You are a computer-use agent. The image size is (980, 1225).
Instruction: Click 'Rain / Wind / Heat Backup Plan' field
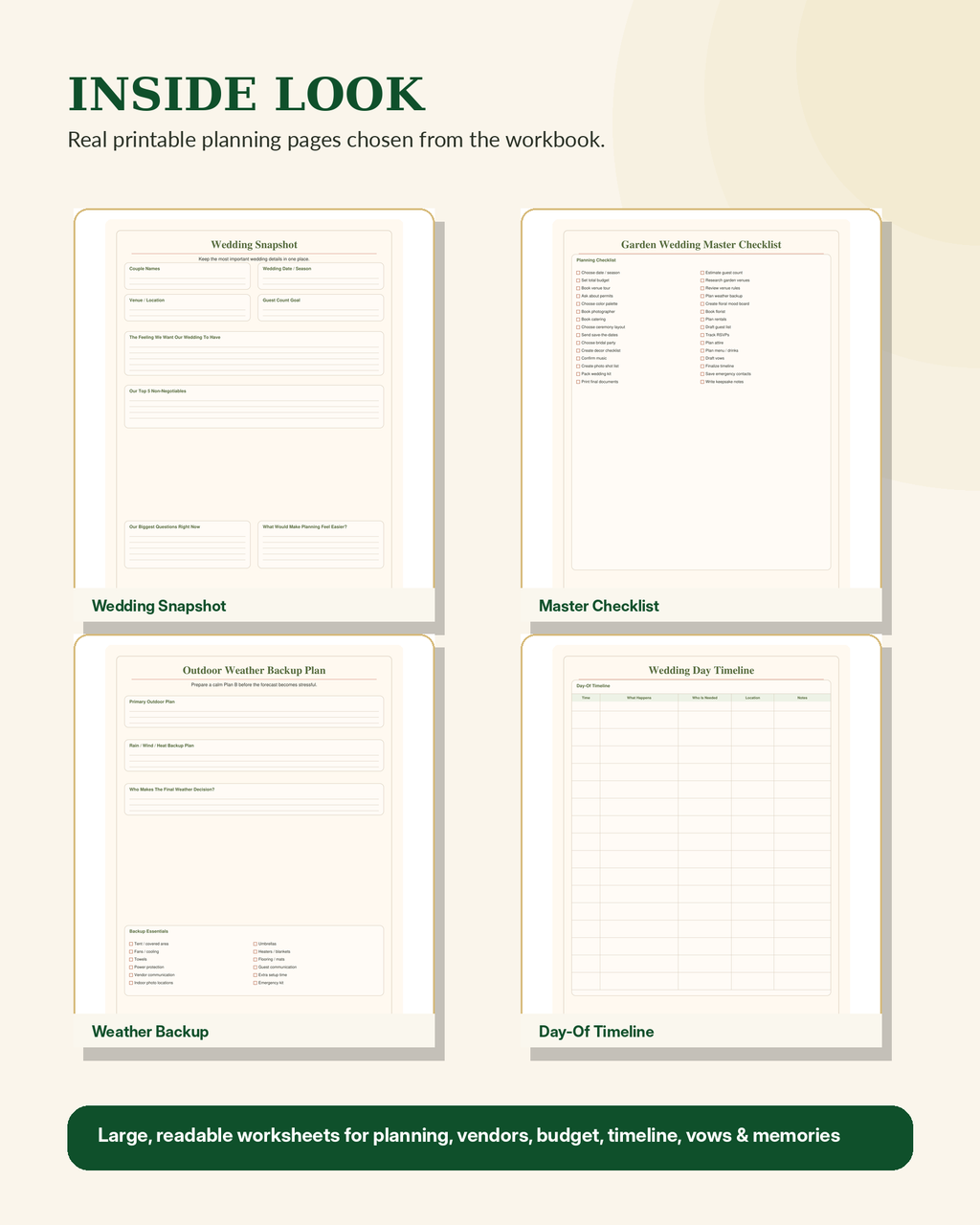click(255, 755)
